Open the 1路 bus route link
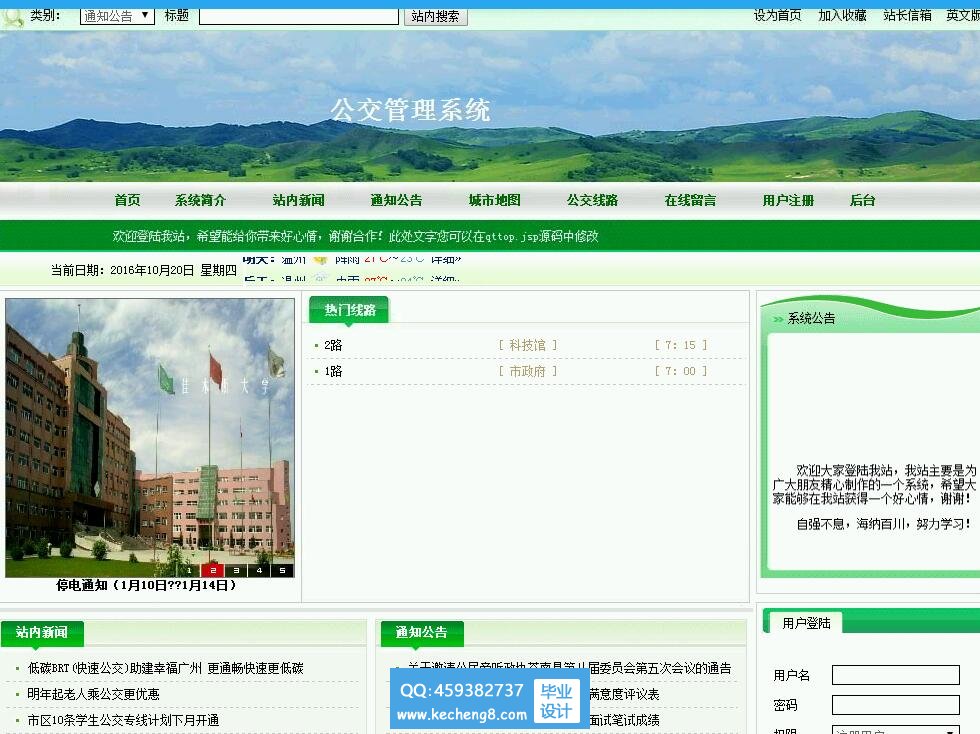The width and height of the screenshot is (980, 734). (x=333, y=371)
